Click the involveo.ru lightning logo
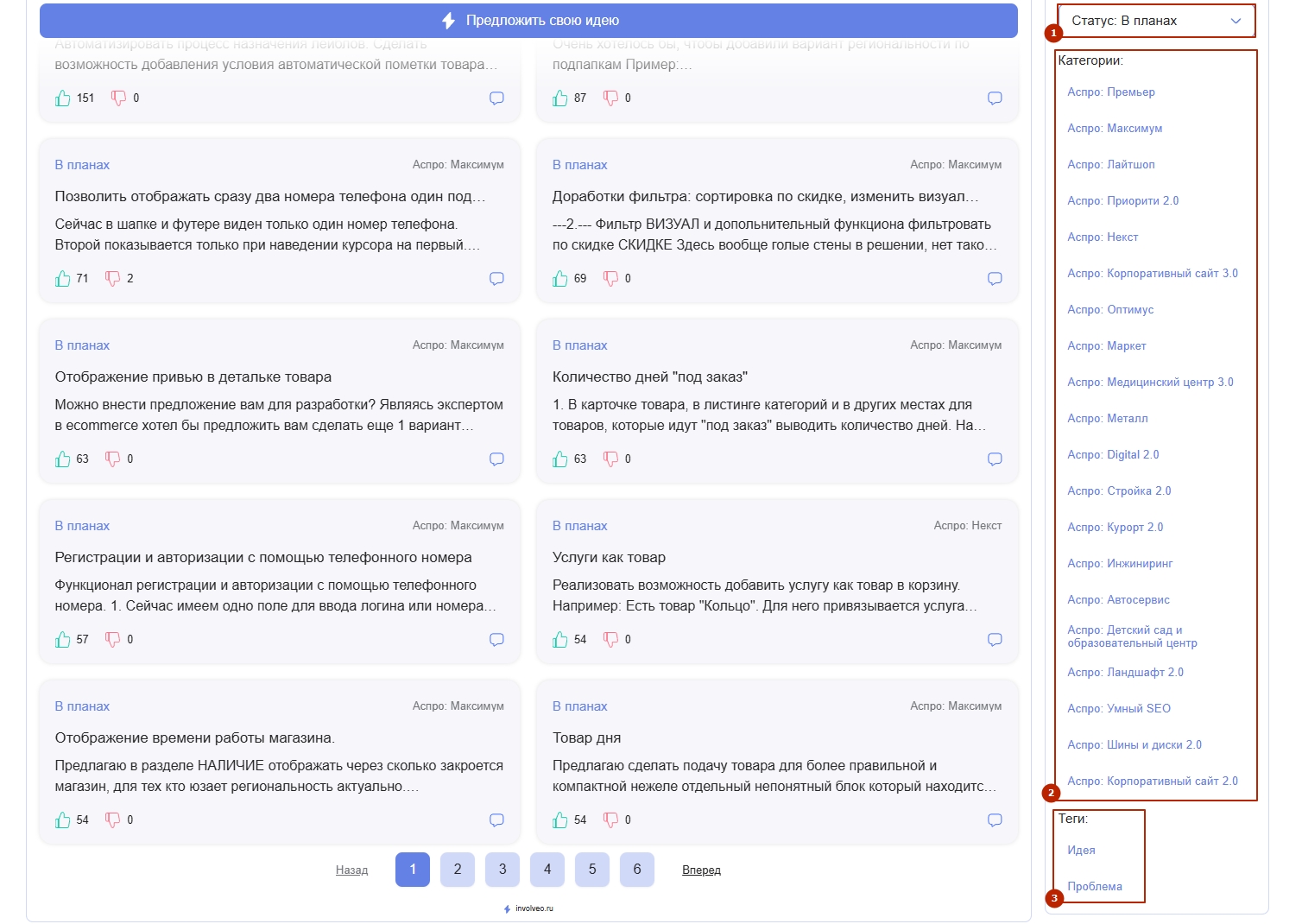The height and width of the screenshot is (924, 1302). [508, 908]
